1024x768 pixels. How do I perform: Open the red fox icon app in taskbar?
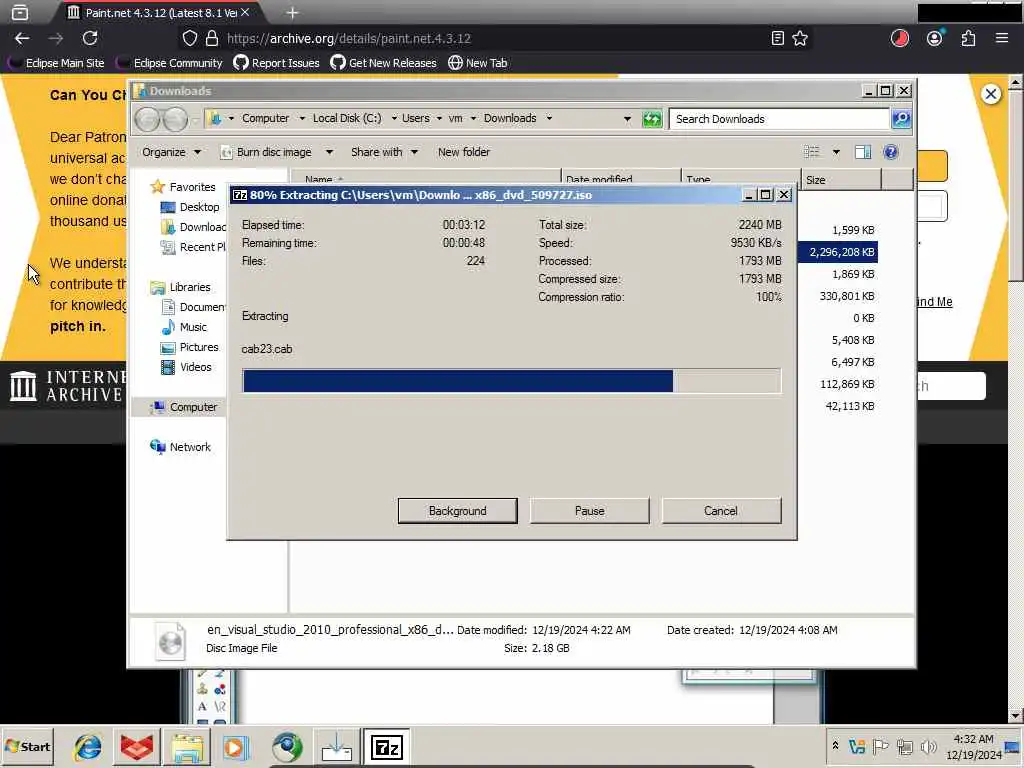[136, 747]
